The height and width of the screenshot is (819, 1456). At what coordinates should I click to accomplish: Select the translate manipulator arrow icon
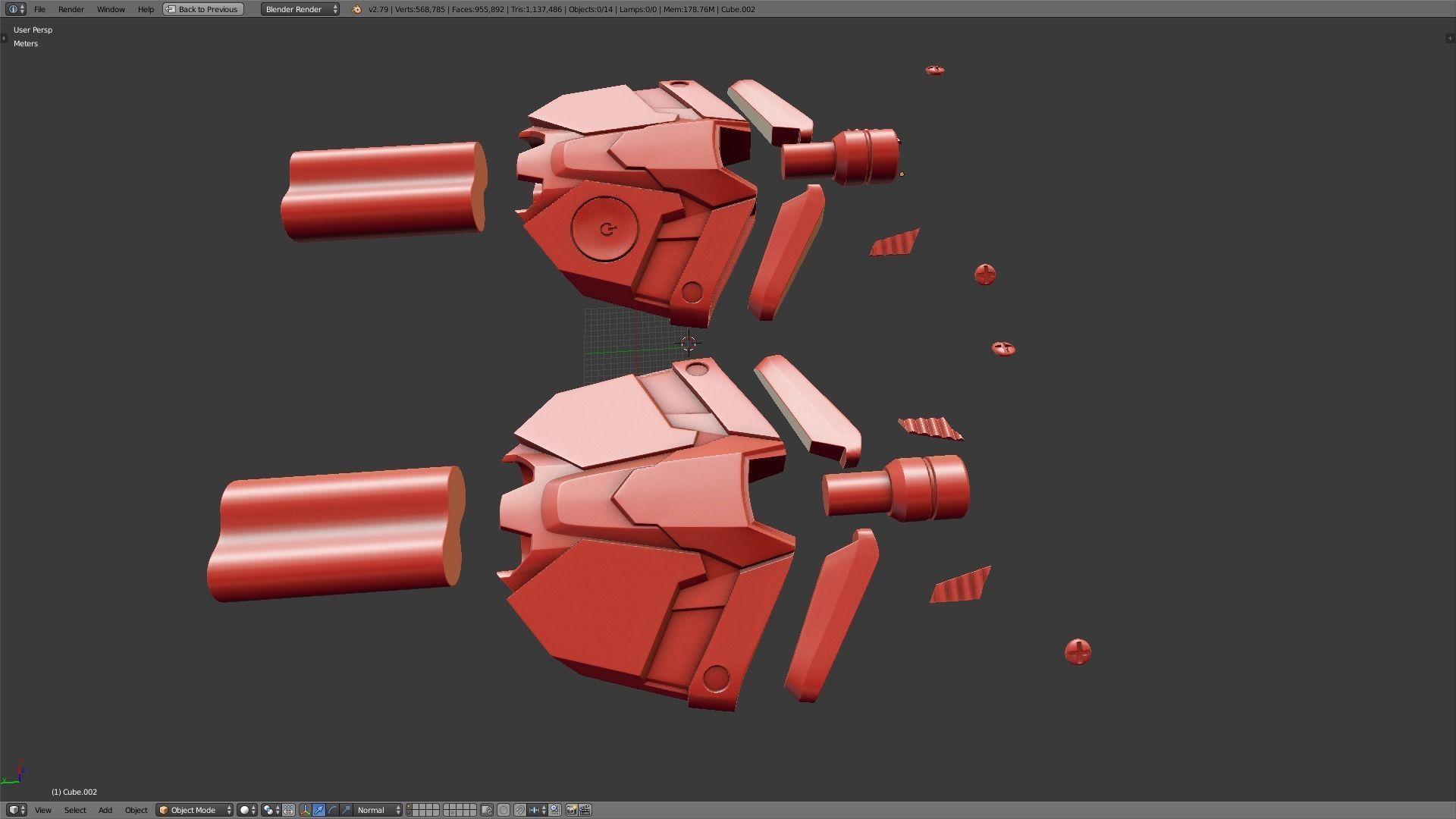pyautogui.click(x=318, y=810)
